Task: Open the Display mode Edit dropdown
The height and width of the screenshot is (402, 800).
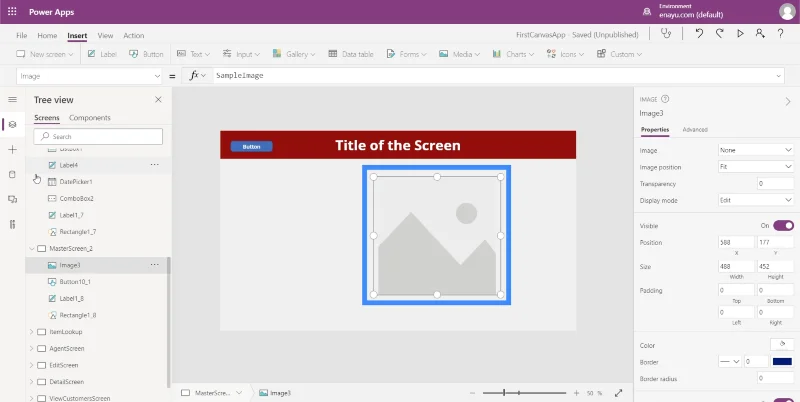Action: [756, 200]
